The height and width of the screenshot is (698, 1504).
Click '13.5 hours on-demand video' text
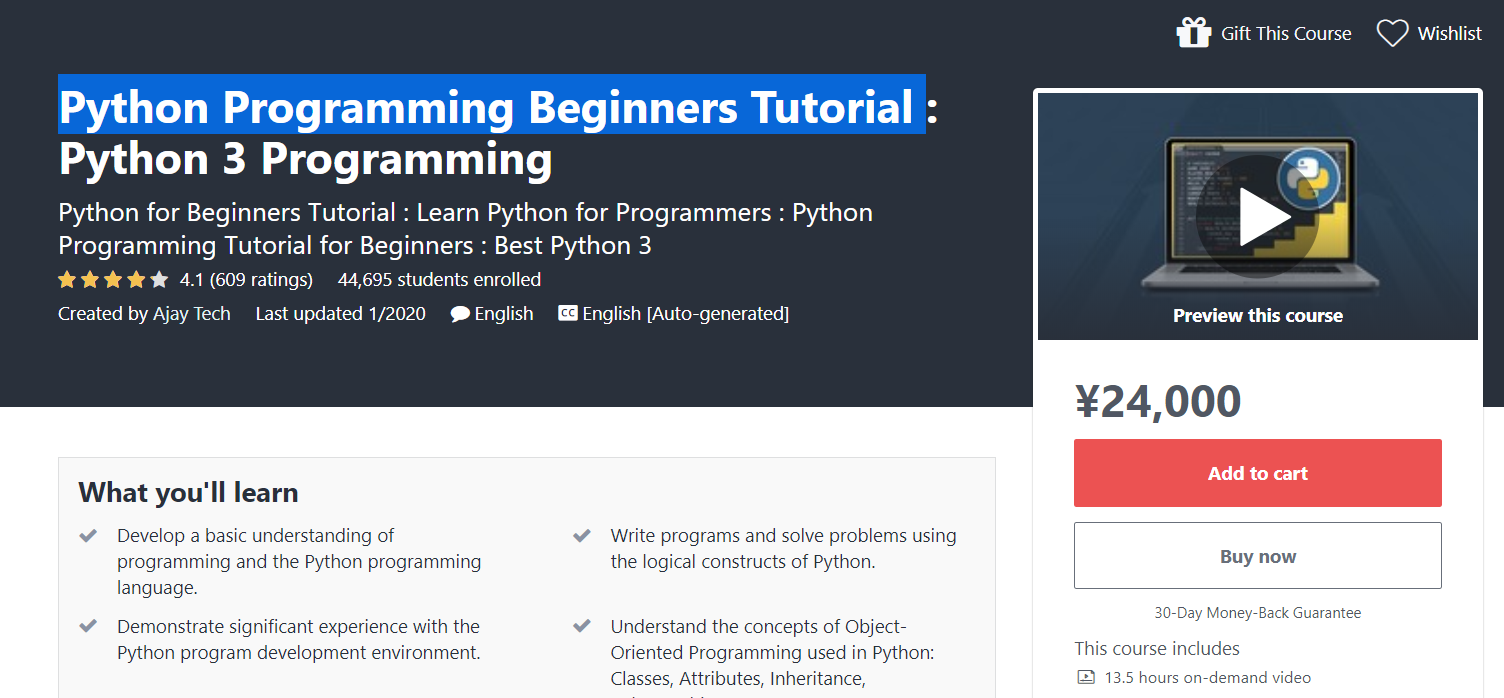coord(1207,678)
